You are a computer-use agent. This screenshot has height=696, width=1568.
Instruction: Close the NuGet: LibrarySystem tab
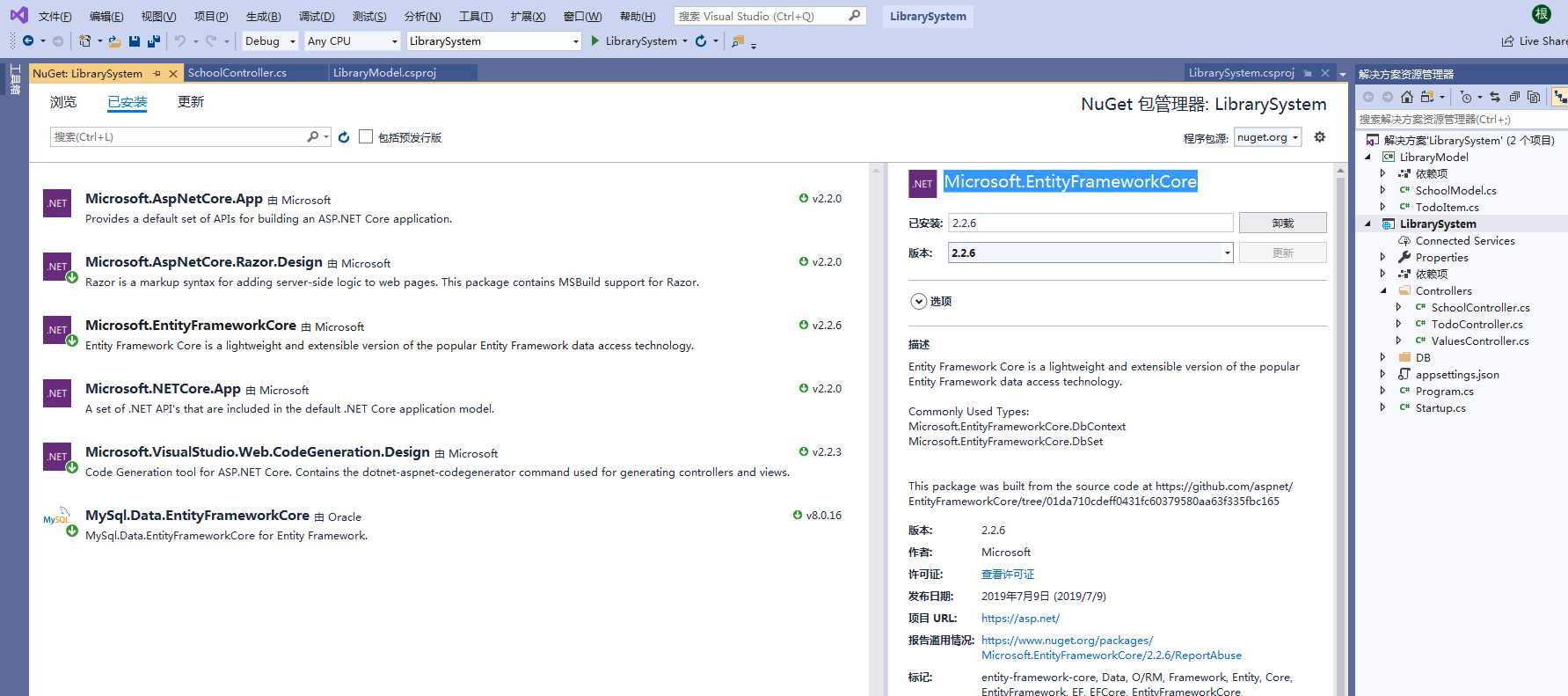pos(173,73)
